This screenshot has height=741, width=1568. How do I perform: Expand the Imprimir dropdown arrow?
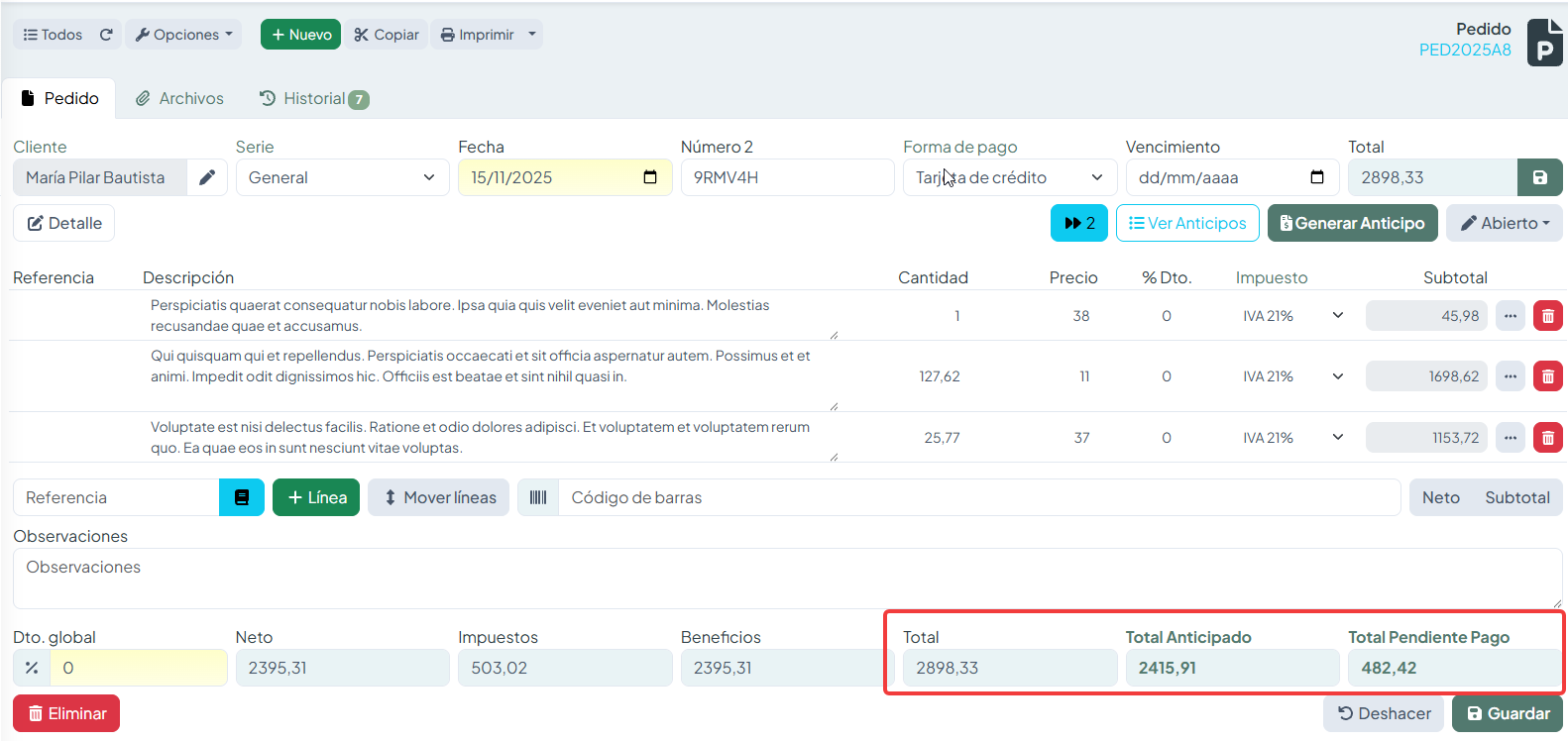click(x=532, y=35)
